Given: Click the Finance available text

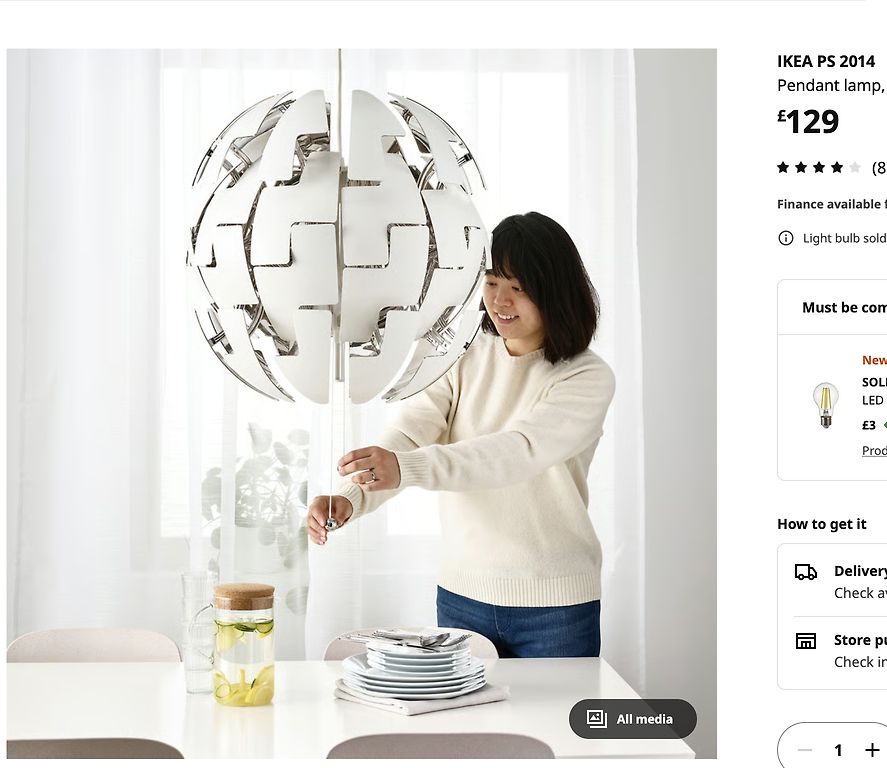Looking at the screenshot, I should click(x=832, y=204).
